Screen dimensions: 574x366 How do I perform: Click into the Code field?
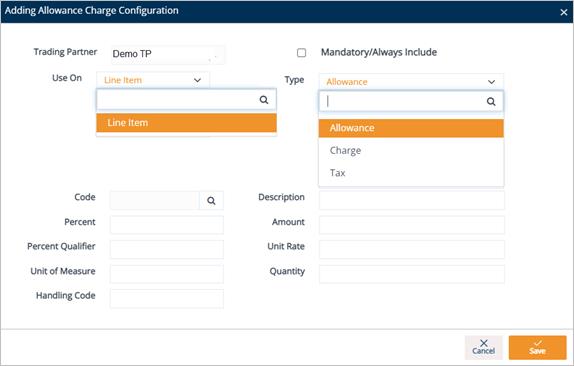154,201
